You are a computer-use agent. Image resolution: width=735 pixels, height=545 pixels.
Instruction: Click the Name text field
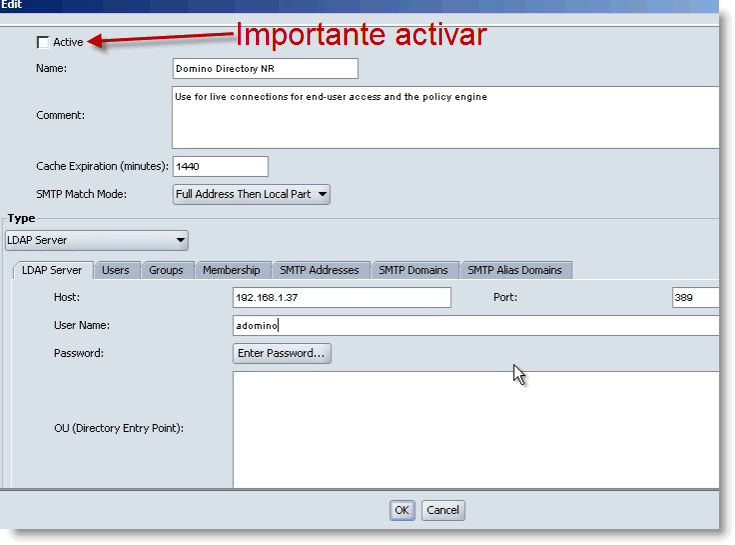pos(265,69)
